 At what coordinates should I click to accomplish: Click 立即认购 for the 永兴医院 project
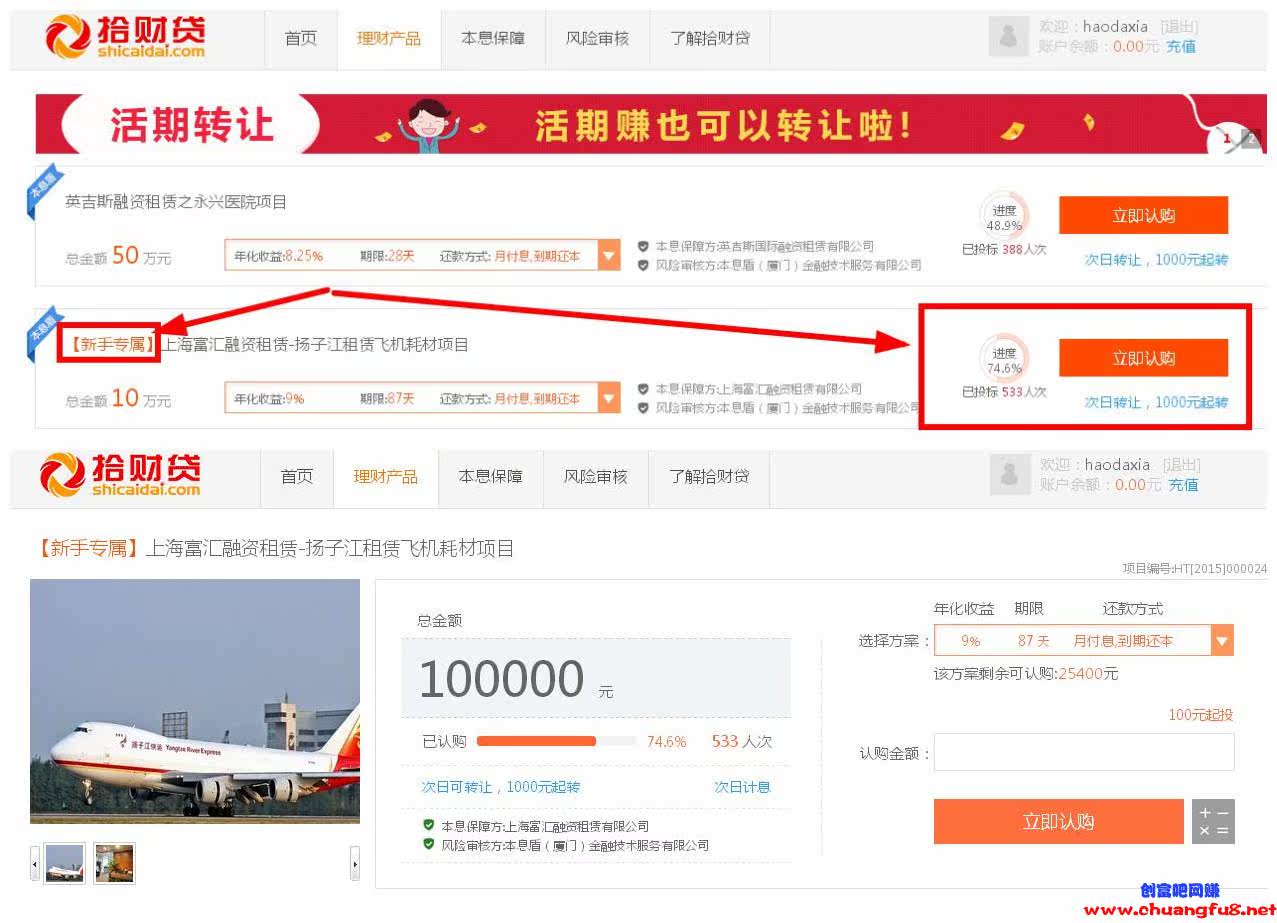tap(1143, 215)
